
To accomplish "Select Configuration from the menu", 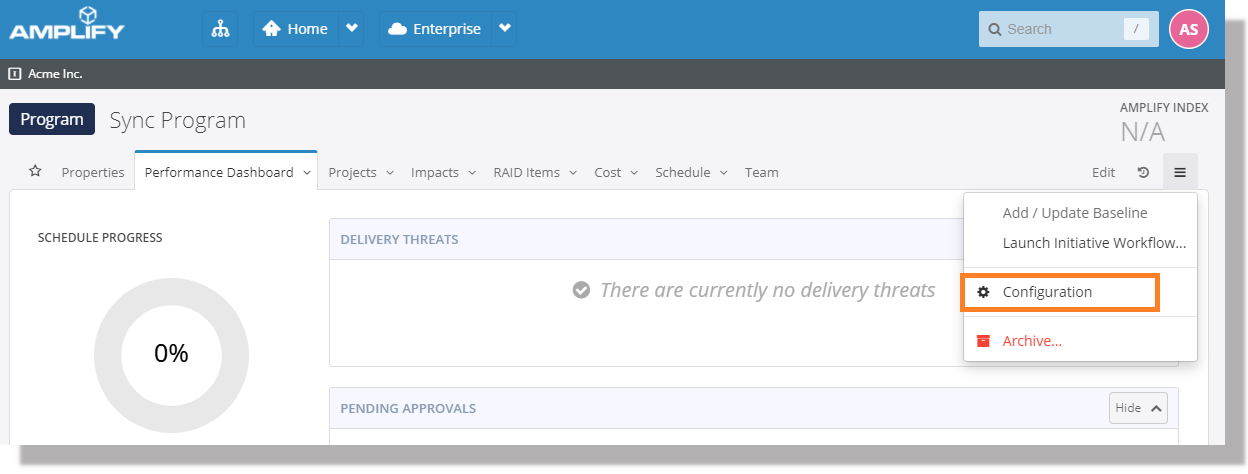I will (x=1047, y=292).
